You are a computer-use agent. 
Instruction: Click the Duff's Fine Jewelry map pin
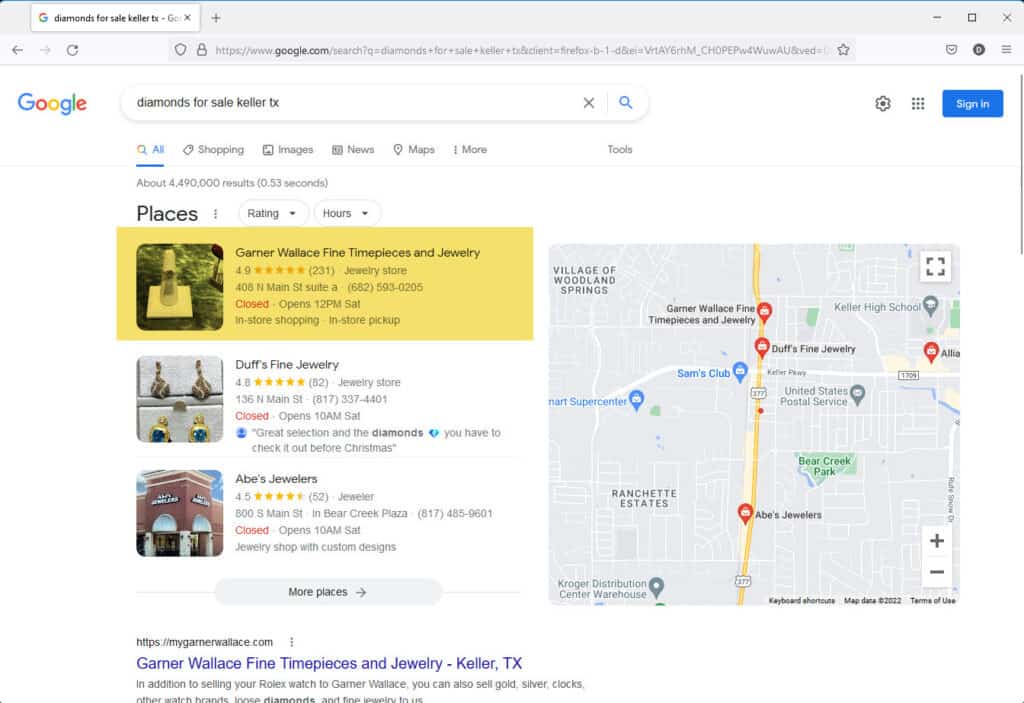[x=761, y=347]
